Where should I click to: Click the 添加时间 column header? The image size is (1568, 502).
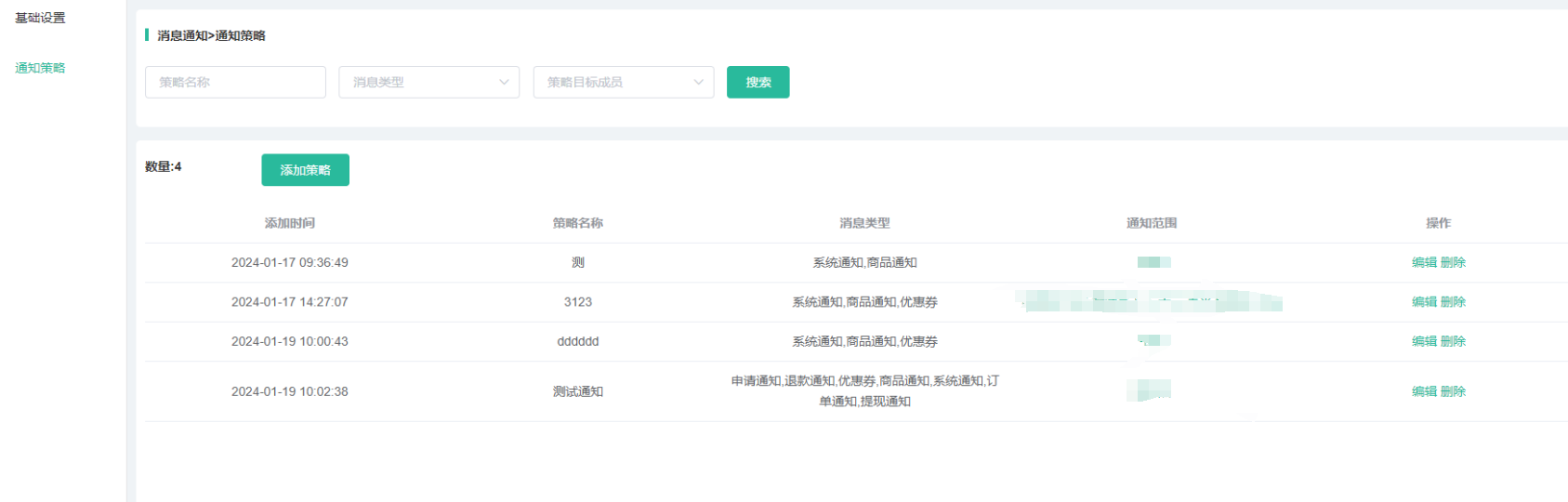[289, 223]
